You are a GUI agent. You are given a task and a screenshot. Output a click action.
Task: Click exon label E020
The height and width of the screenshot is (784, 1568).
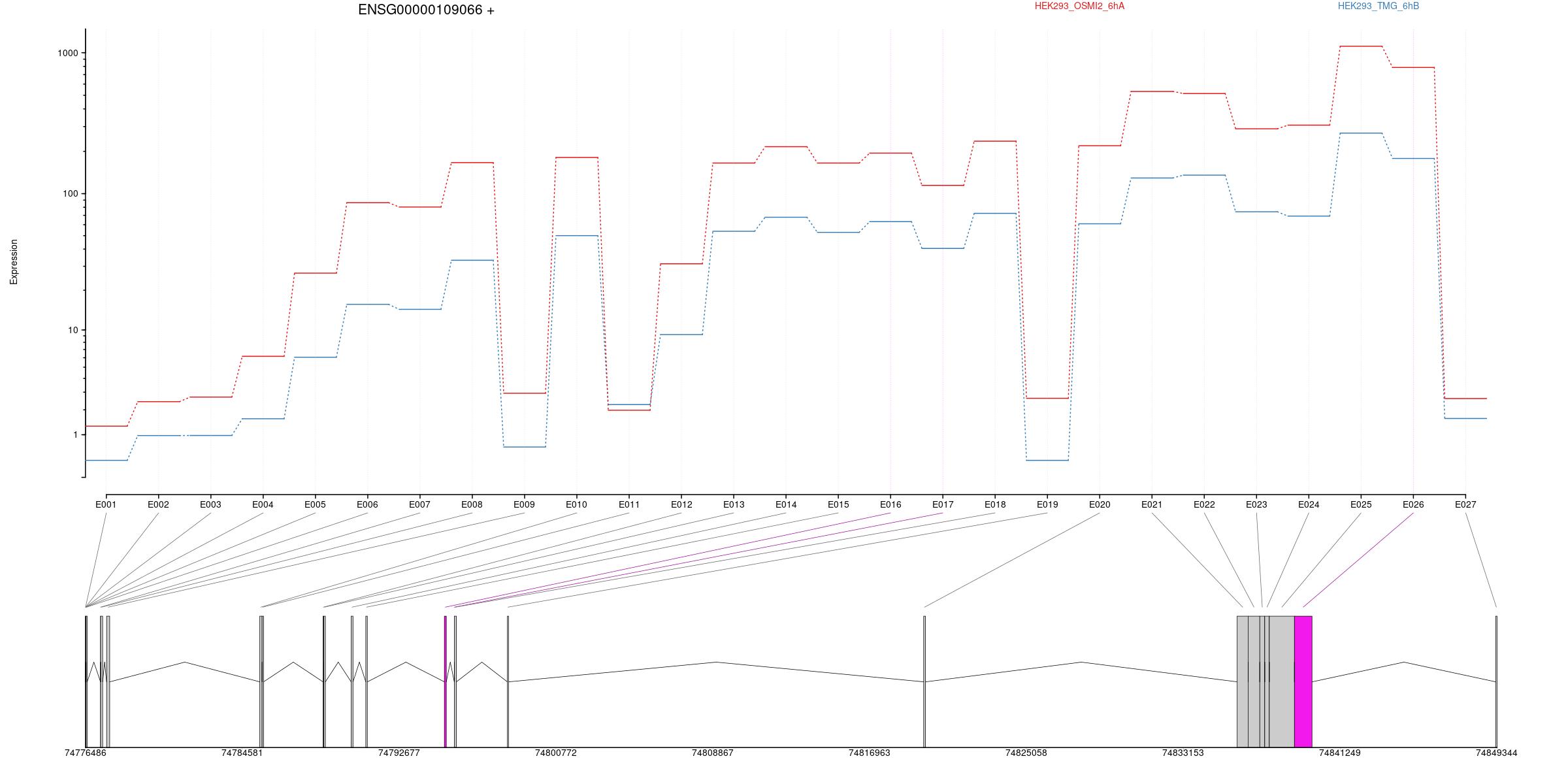[x=1100, y=505]
